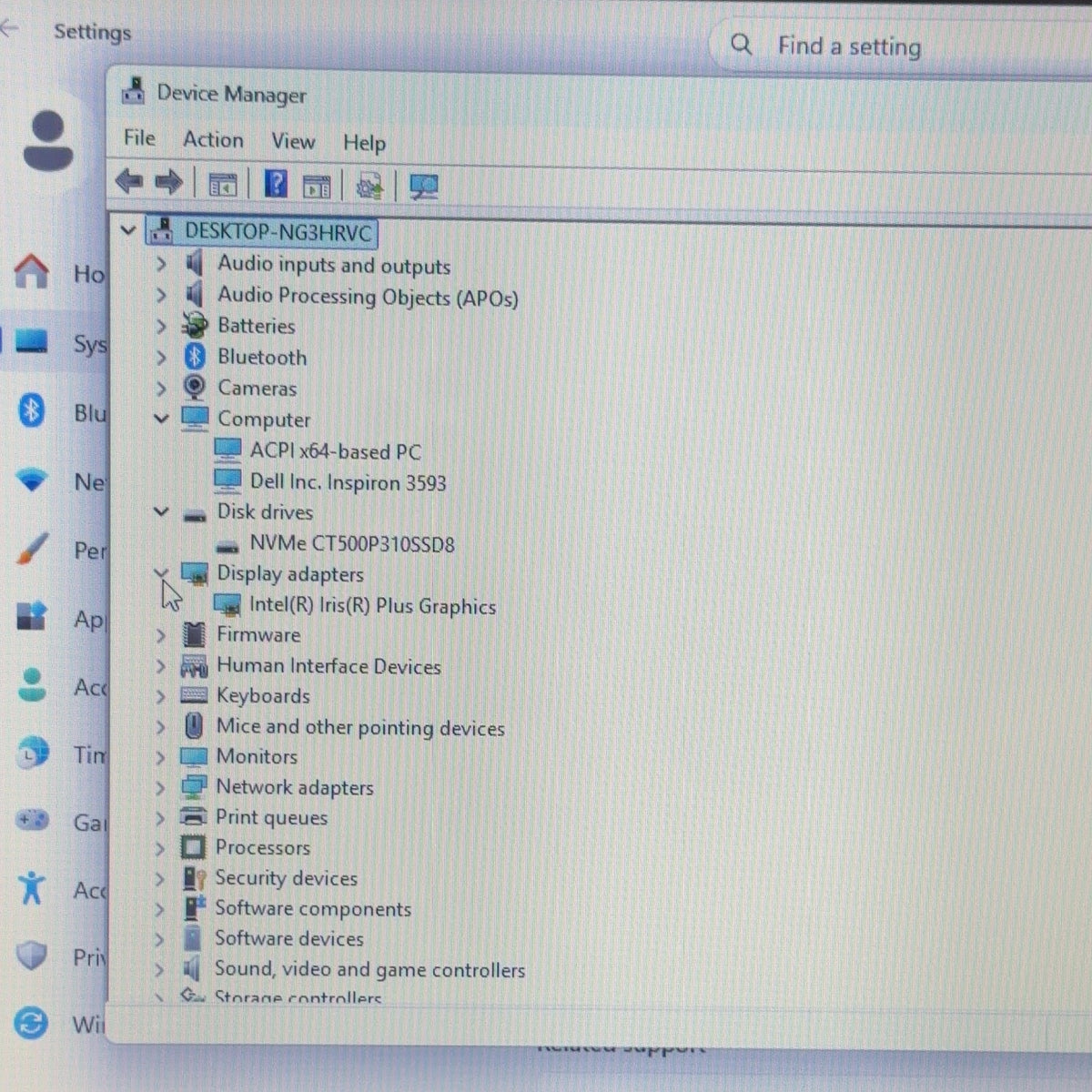1092x1092 pixels.
Task: Click the Scan for hardware changes monitor icon
Action: (424, 187)
